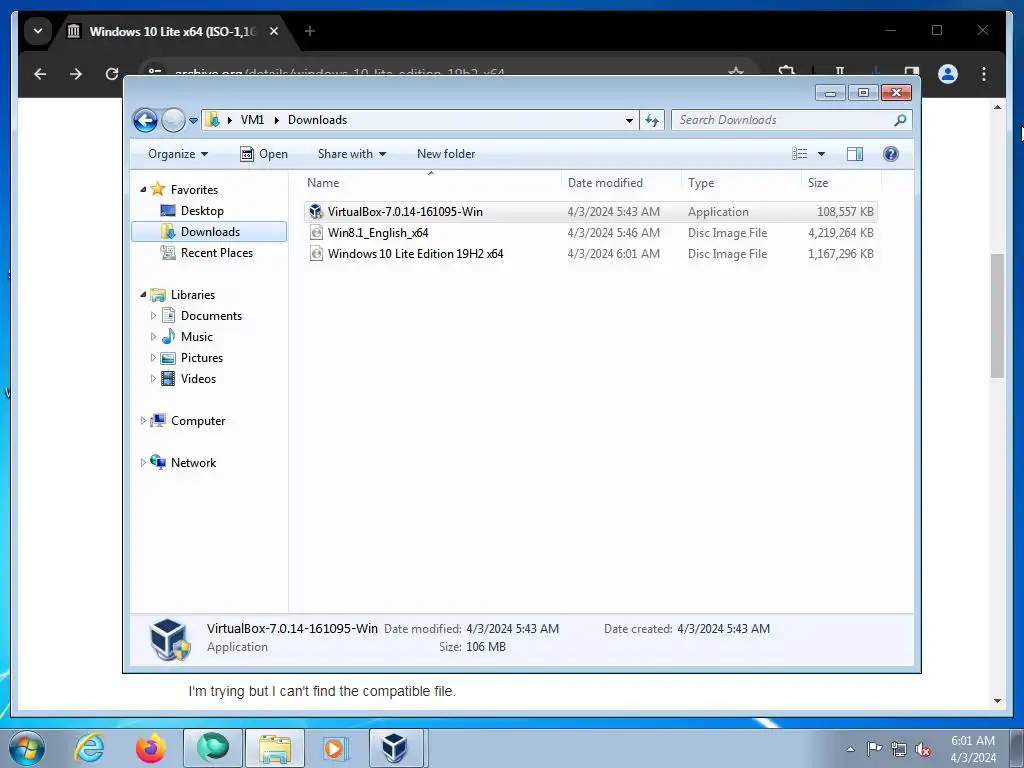The width and height of the screenshot is (1024, 768).
Task: Open Chrome three-dot menu
Action: pos(984,74)
